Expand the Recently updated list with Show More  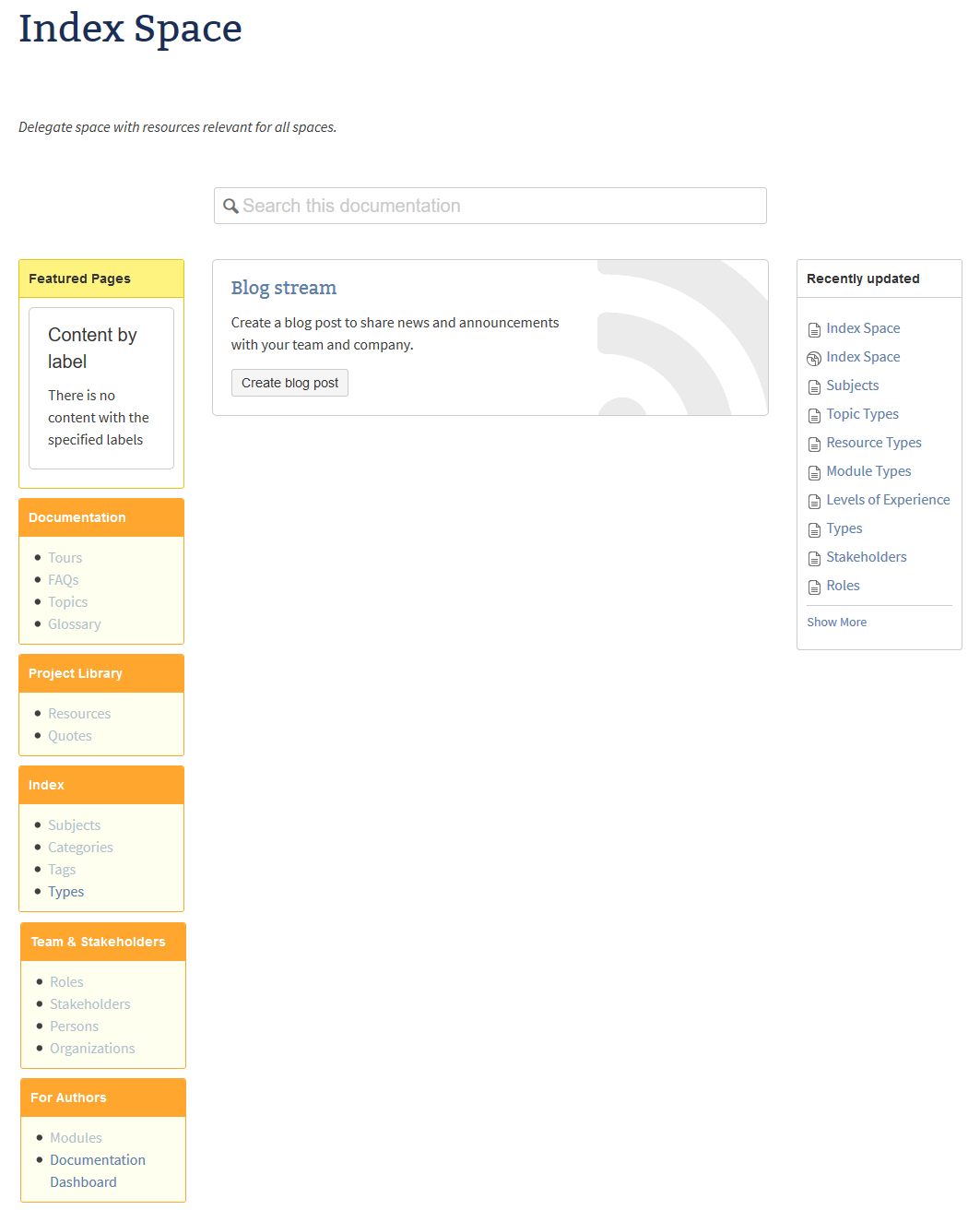click(x=836, y=622)
